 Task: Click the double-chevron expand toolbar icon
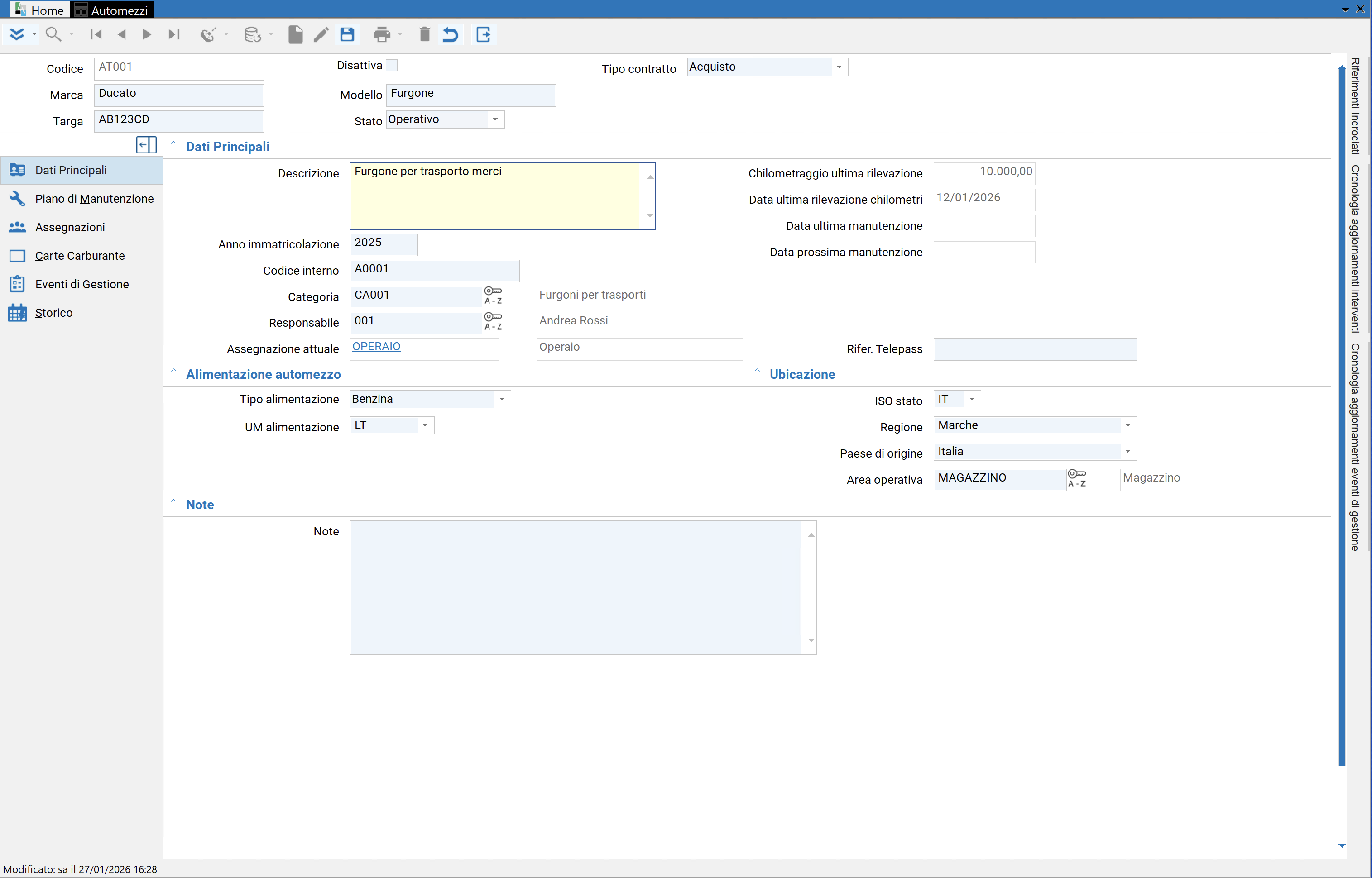[x=17, y=34]
